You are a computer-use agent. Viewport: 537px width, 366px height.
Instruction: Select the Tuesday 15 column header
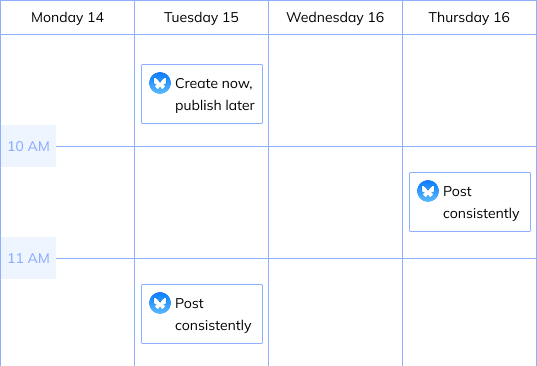click(201, 17)
